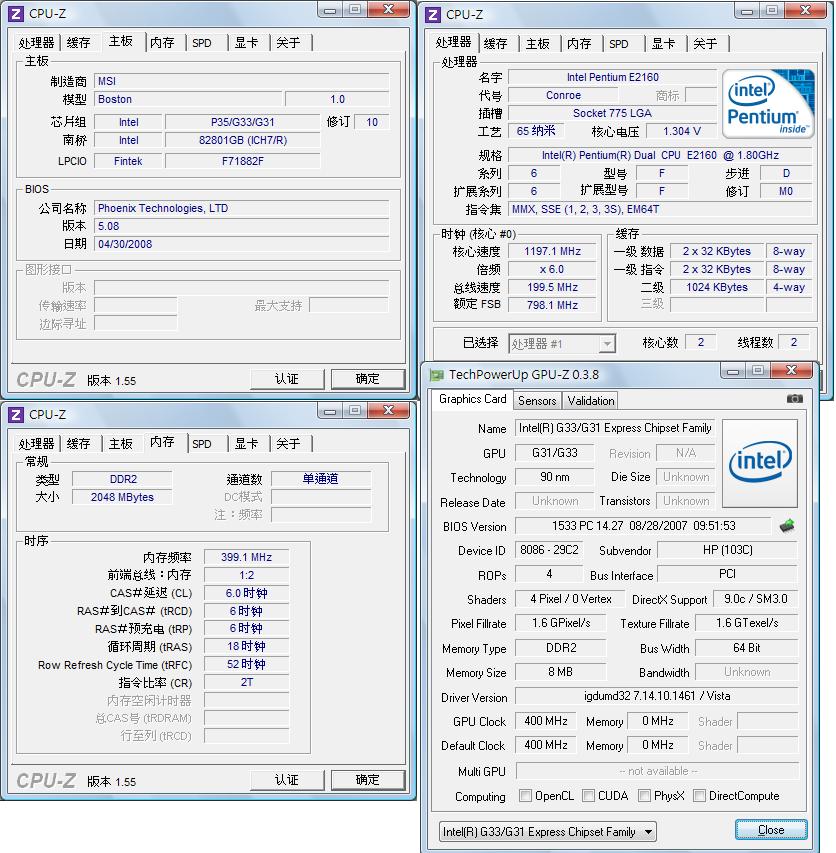Viewport: 836px width, 853px height.
Task: Click the title icon of the CPU-Z processor window
Action: pyautogui.click(x=432, y=15)
